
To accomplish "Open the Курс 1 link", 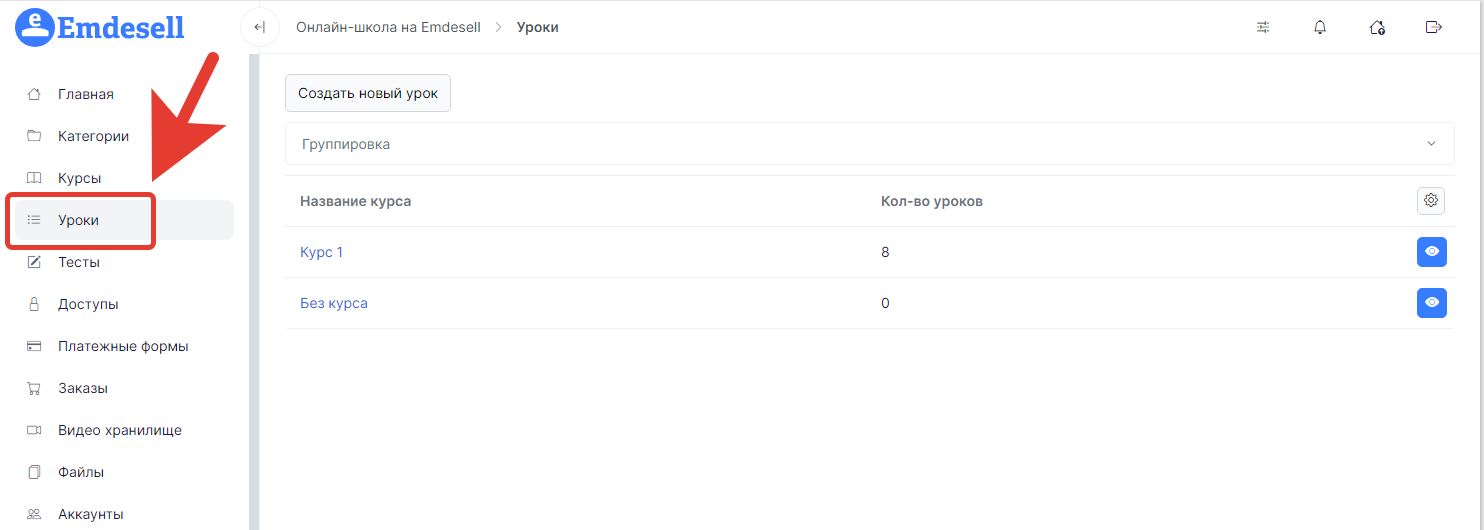I will (x=321, y=252).
